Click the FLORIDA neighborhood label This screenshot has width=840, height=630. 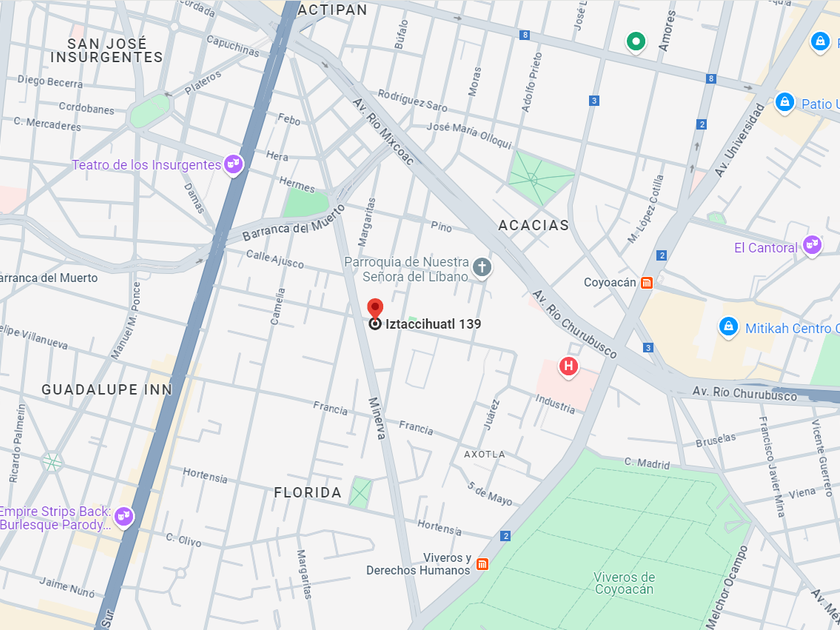coord(308,493)
